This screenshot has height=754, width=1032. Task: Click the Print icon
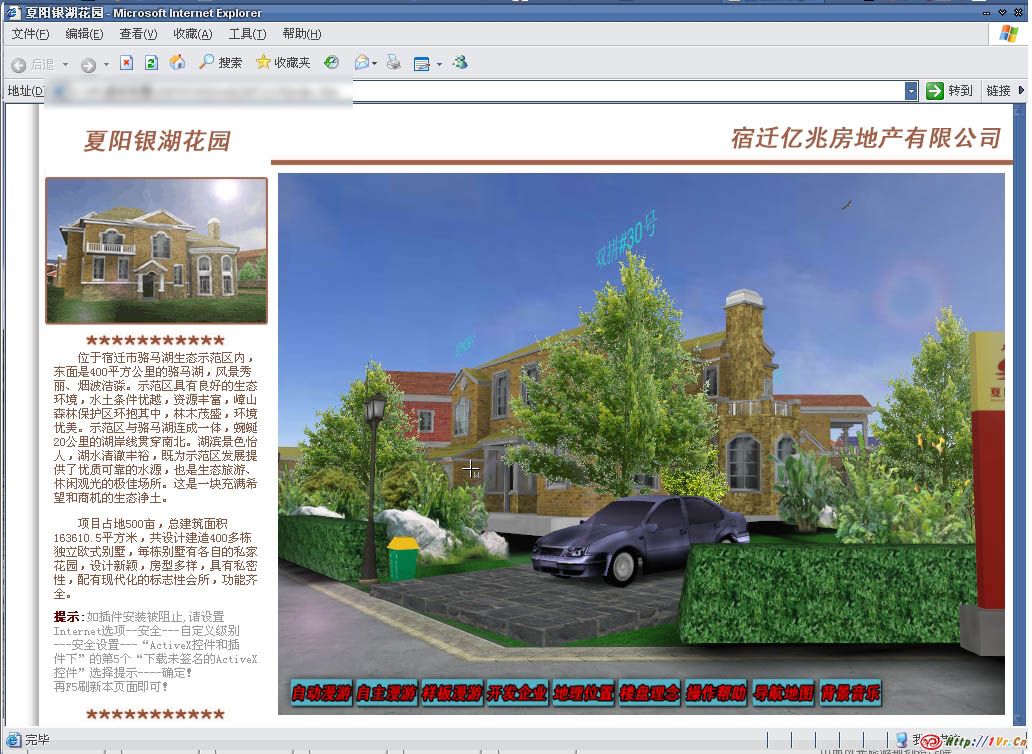[394, 63]
